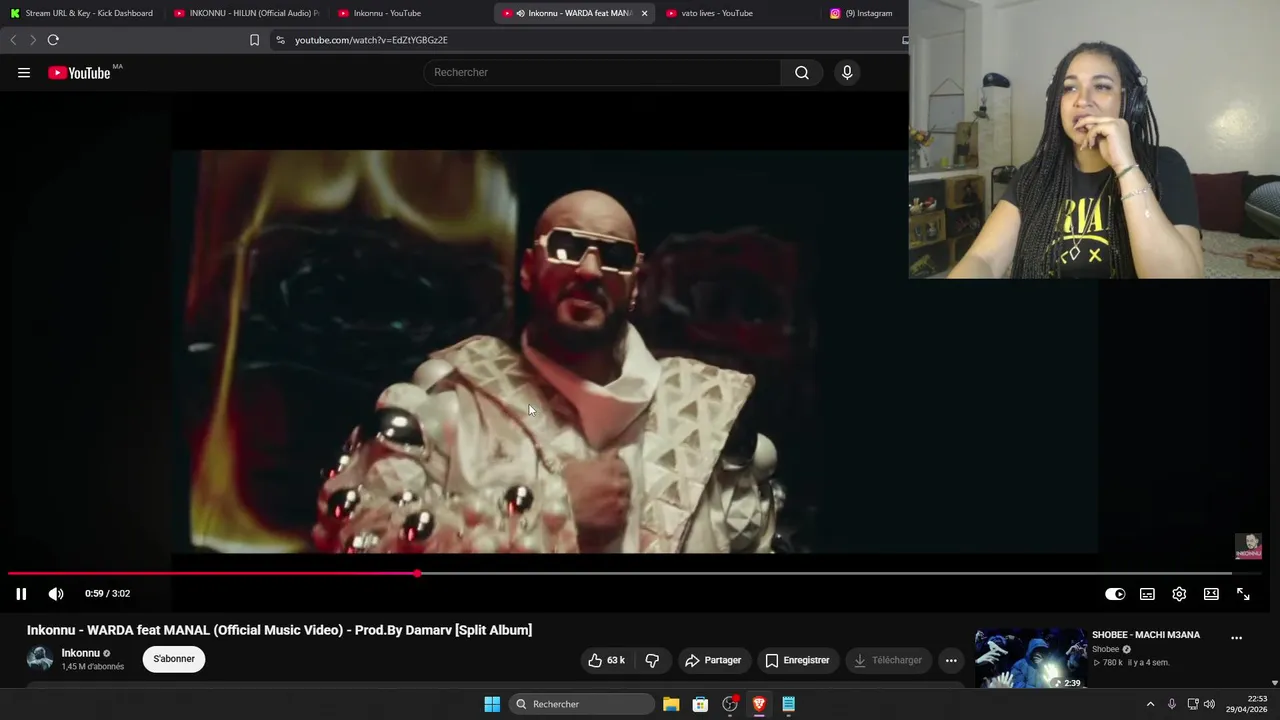Click the system tray microphone icon

pos(1172,704)
